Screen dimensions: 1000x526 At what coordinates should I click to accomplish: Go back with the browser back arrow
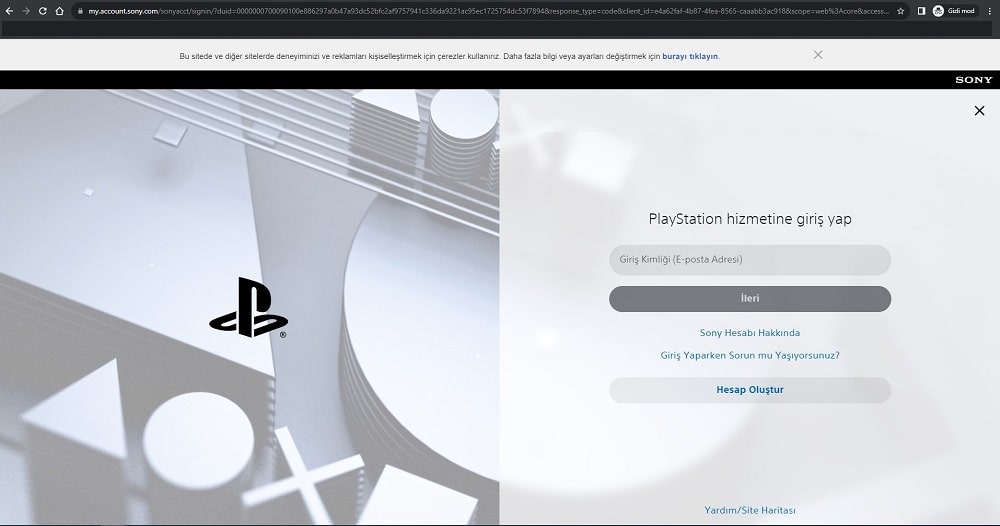click(9, 11)
